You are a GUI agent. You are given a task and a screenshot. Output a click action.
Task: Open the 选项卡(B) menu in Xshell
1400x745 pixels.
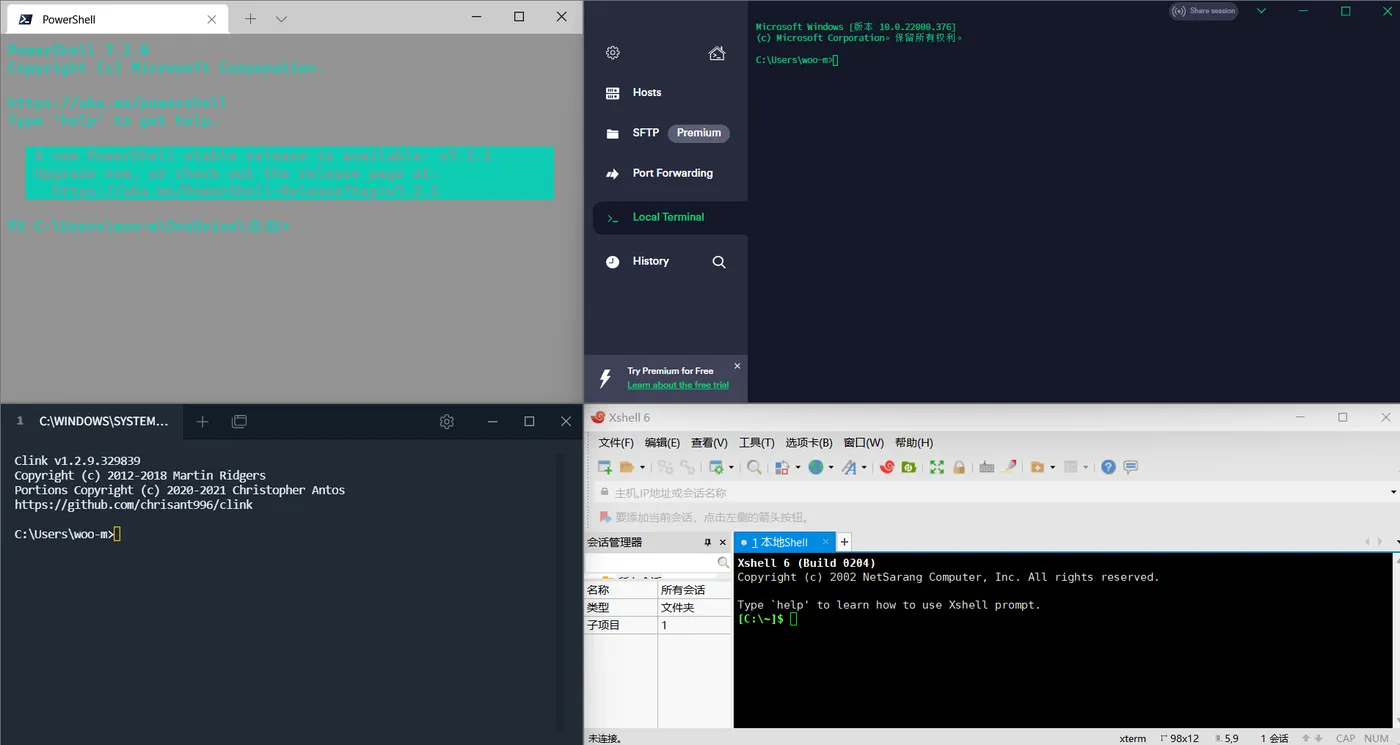tap(808, 442)
